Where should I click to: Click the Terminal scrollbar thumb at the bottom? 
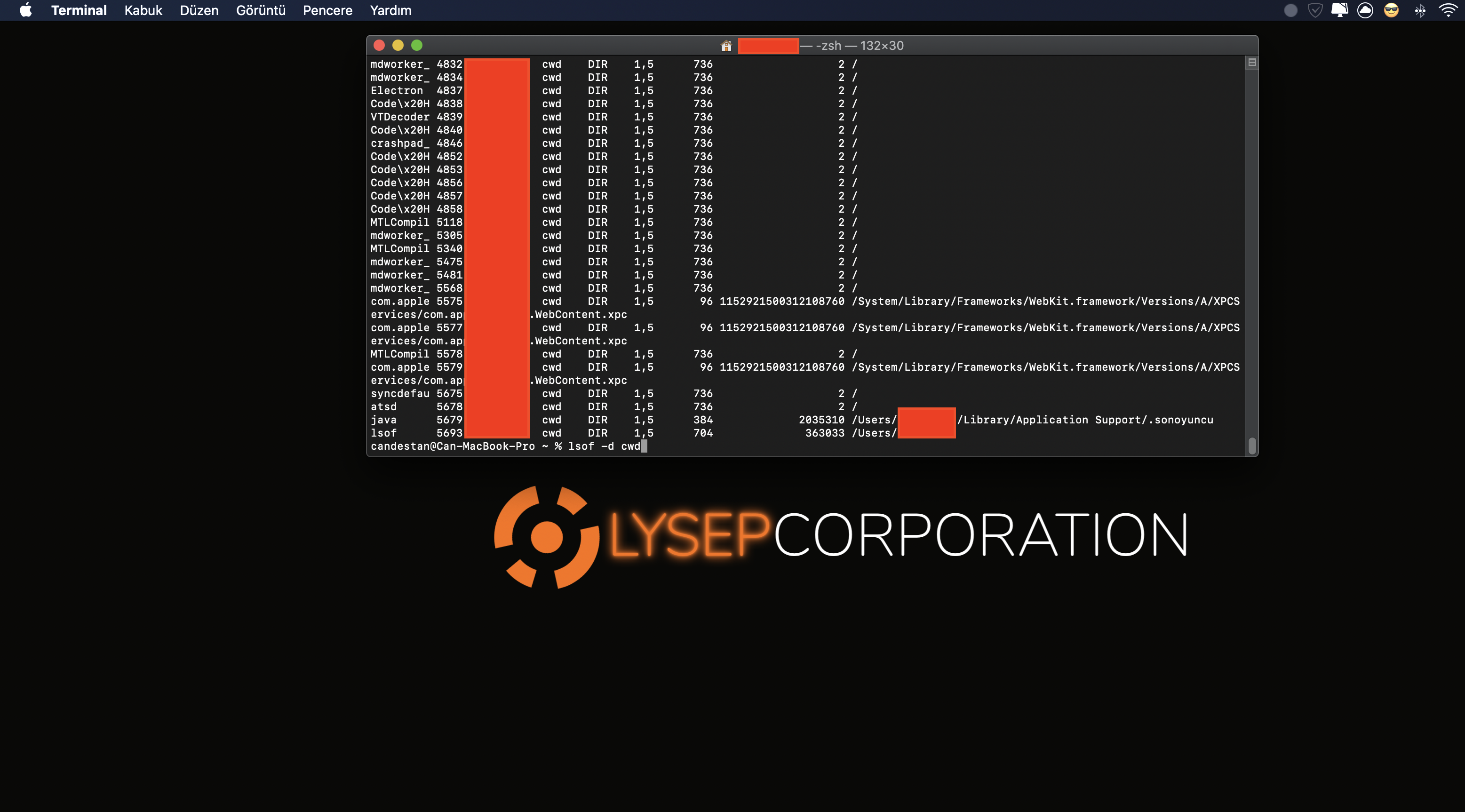[1252, 446]
